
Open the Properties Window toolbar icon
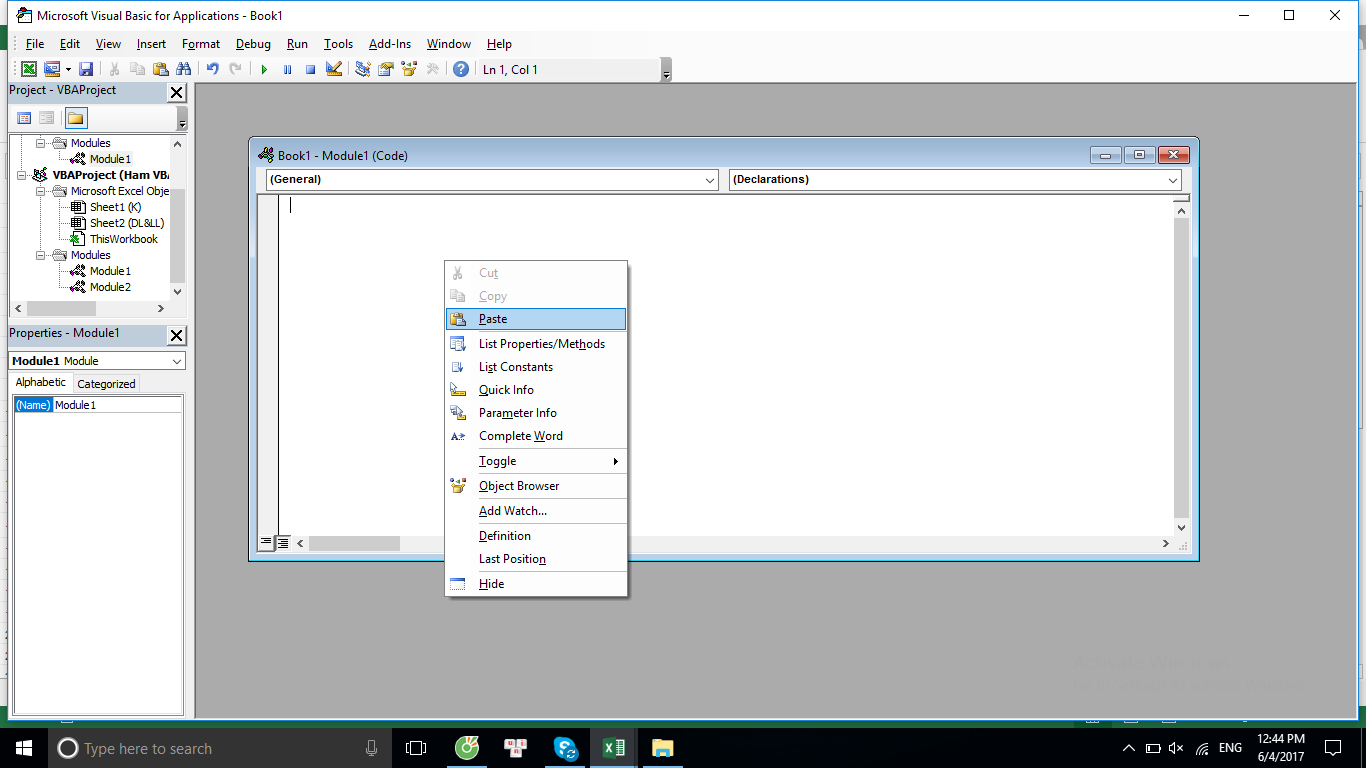point(385,69)
